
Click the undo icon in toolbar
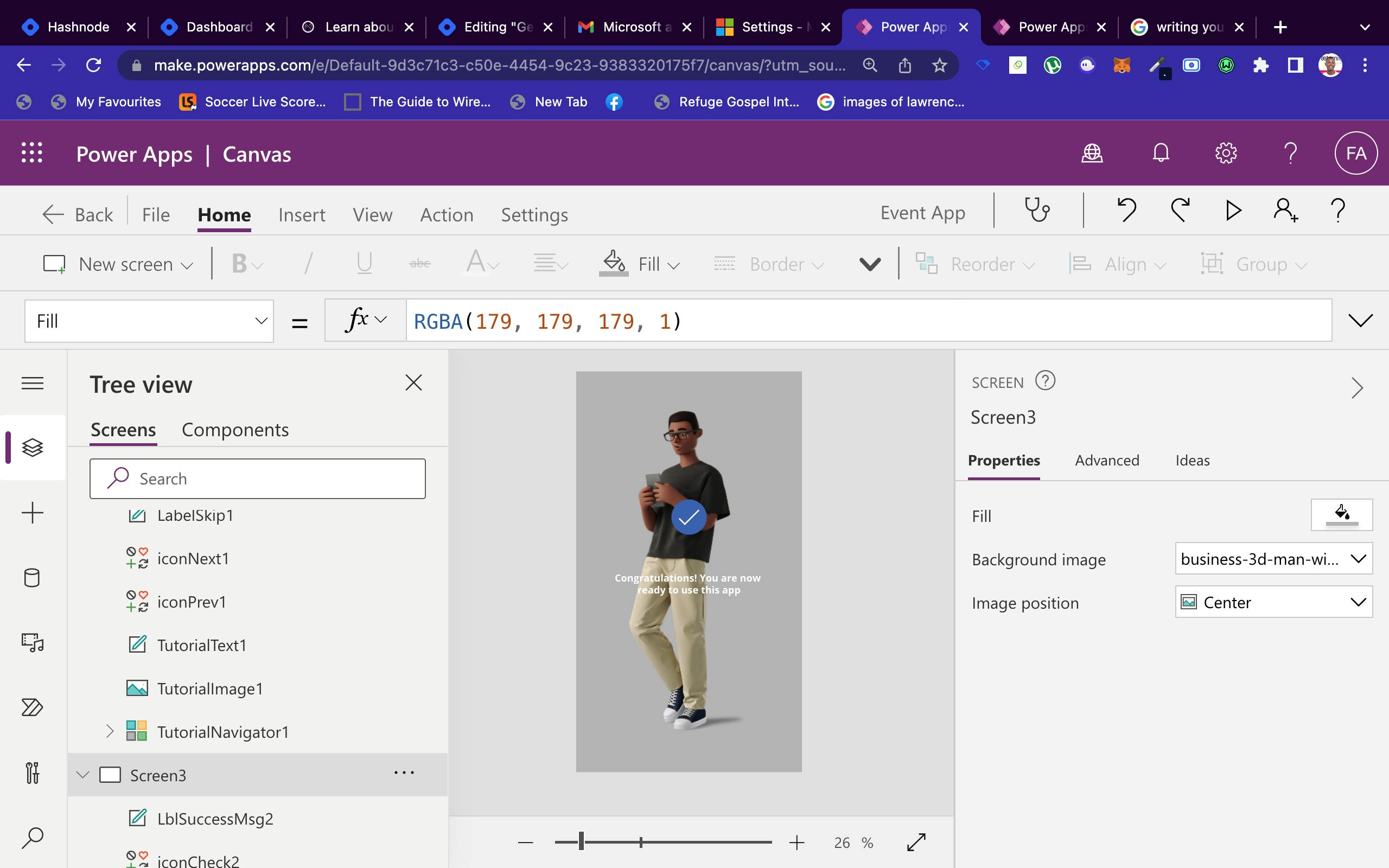tap(1127, 210)
